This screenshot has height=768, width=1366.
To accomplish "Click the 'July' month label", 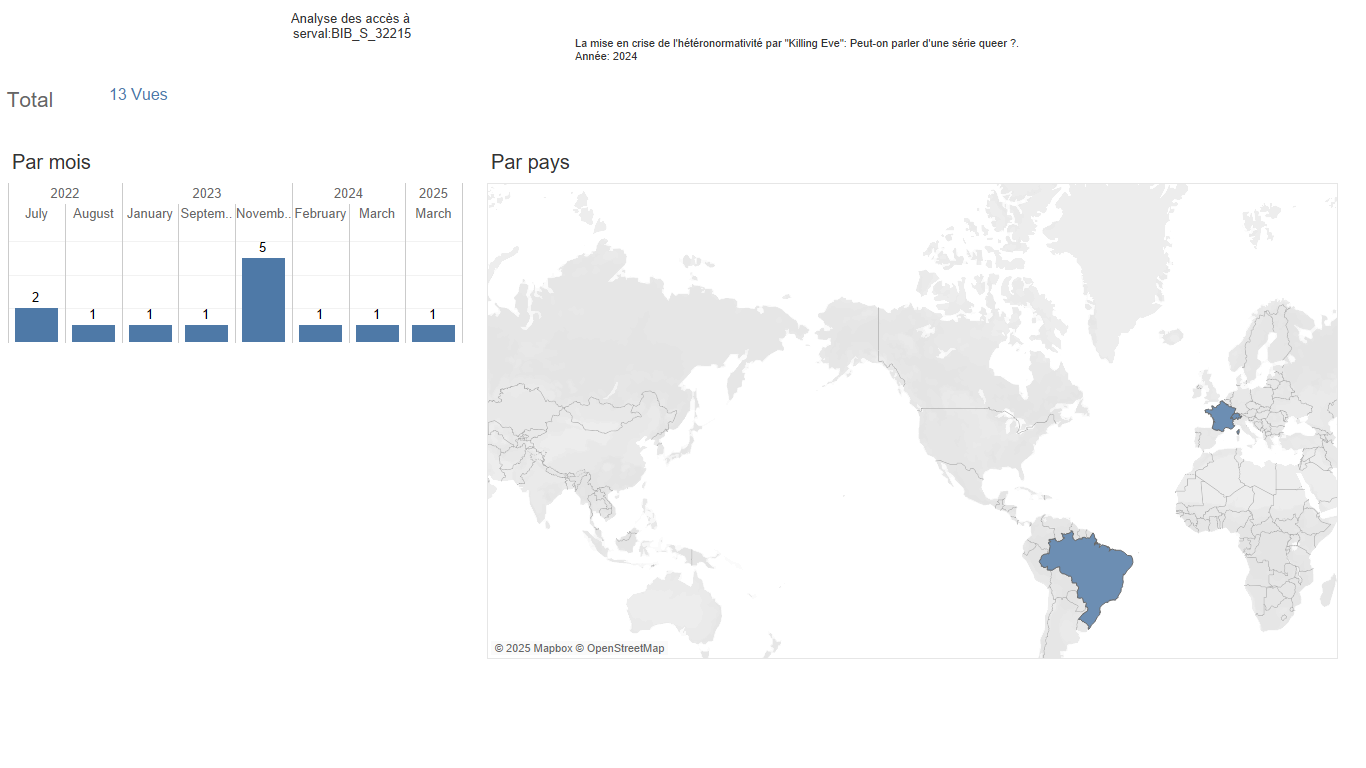I will coord(36,214).
